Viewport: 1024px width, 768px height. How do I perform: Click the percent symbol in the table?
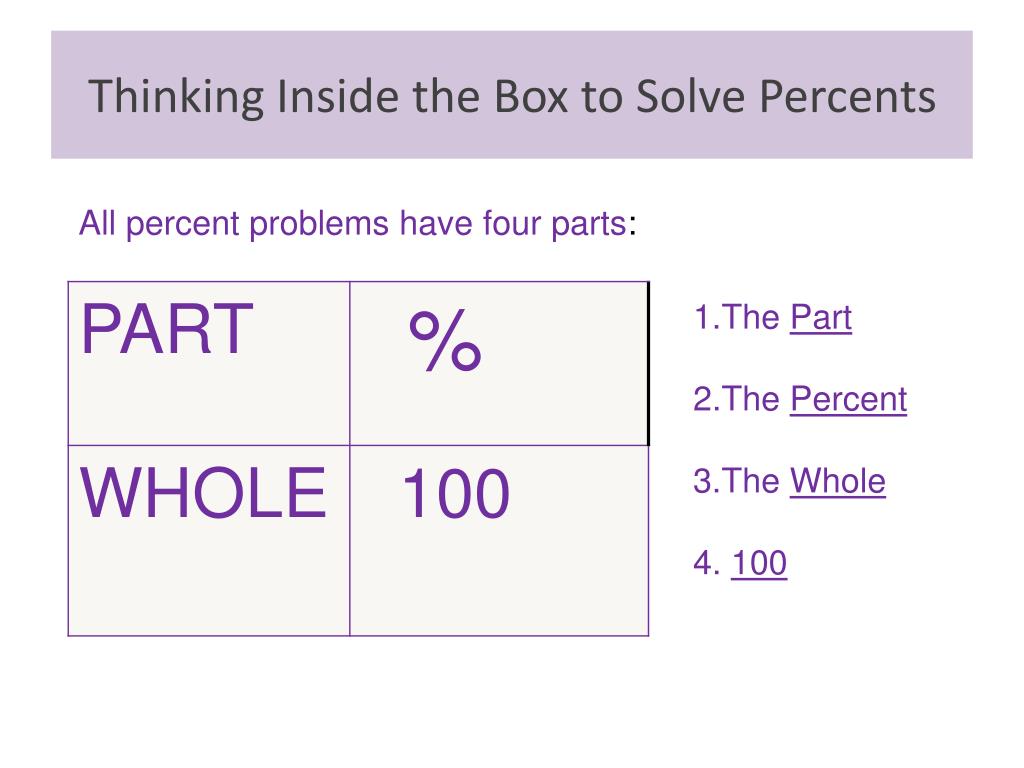tap(445, 341)
